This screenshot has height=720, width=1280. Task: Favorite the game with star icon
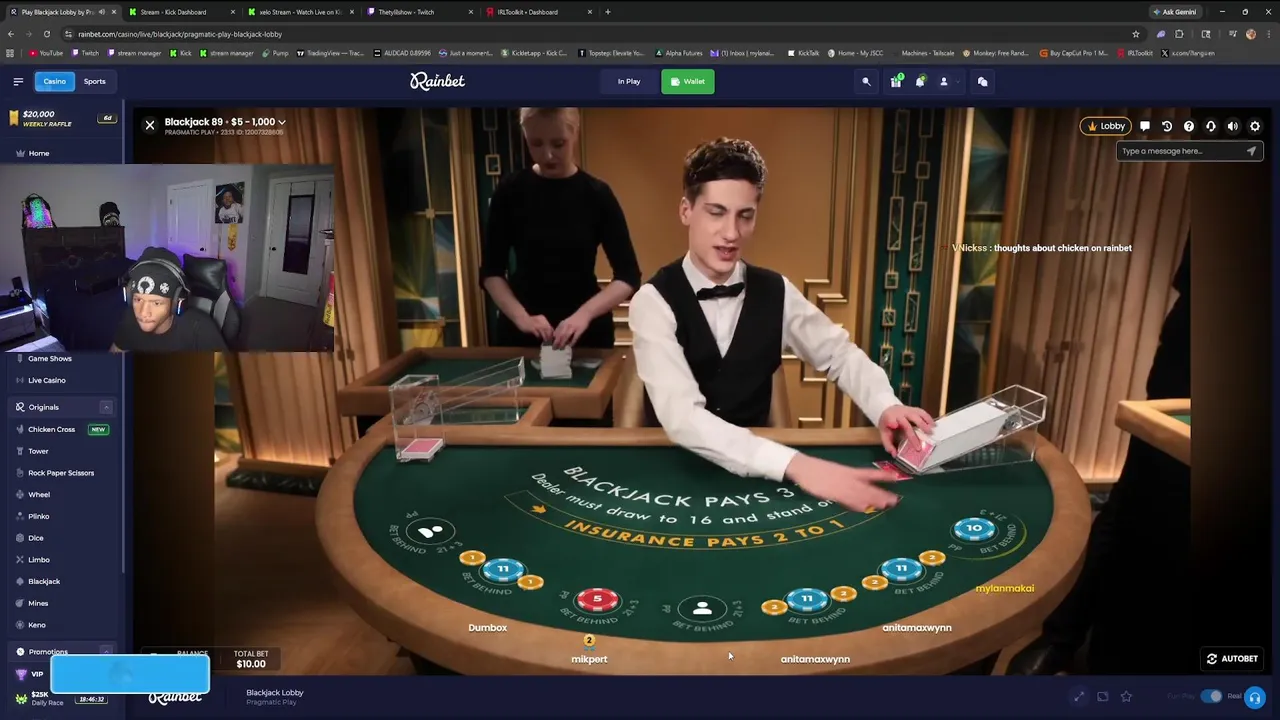[x=1126, y=697]
